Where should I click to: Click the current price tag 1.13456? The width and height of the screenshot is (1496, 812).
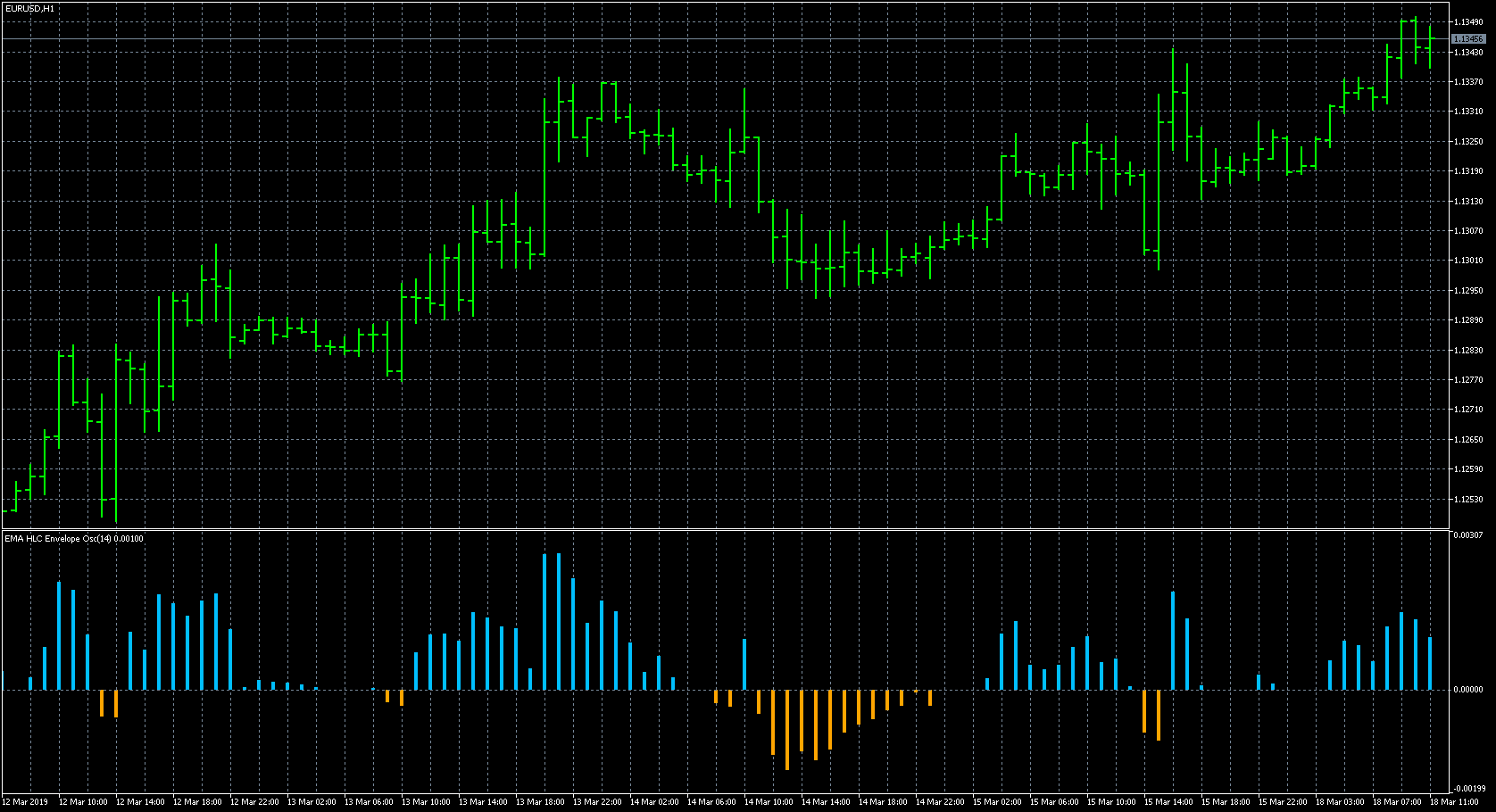tap(1467, 39)
